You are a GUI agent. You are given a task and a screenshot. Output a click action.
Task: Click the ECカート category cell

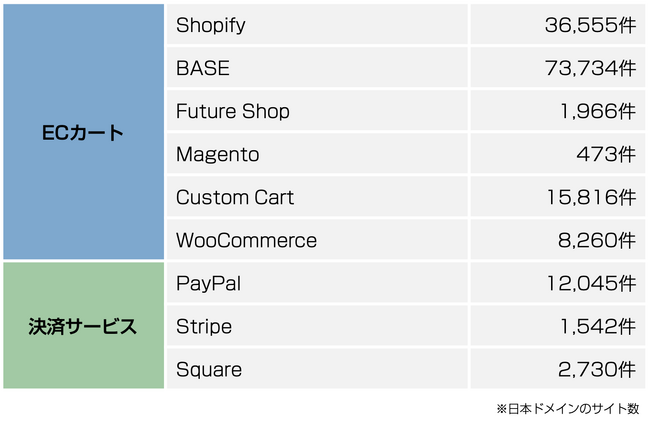83,132
